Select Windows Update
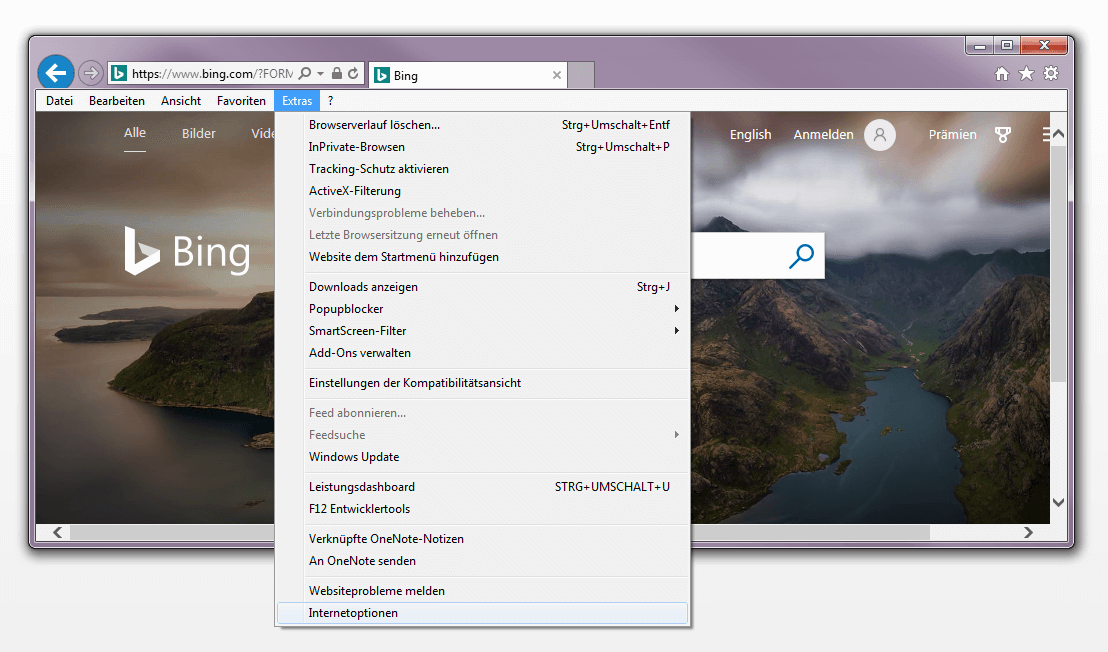Screen dimensions: 1108x652 [483, 457]
